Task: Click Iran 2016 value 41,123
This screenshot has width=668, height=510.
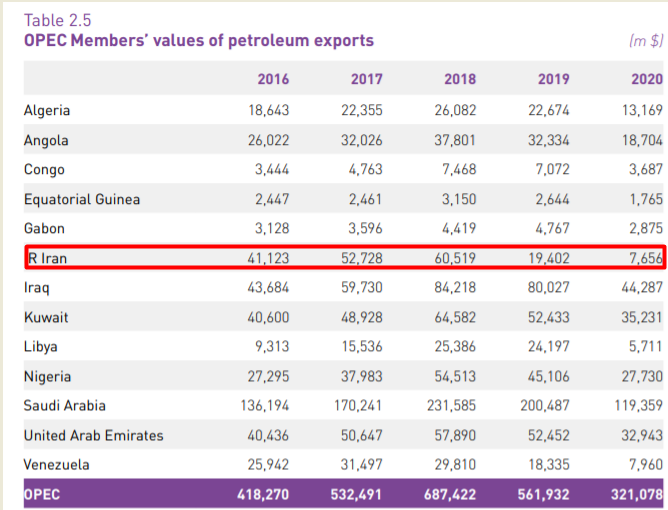Action: 268,258
